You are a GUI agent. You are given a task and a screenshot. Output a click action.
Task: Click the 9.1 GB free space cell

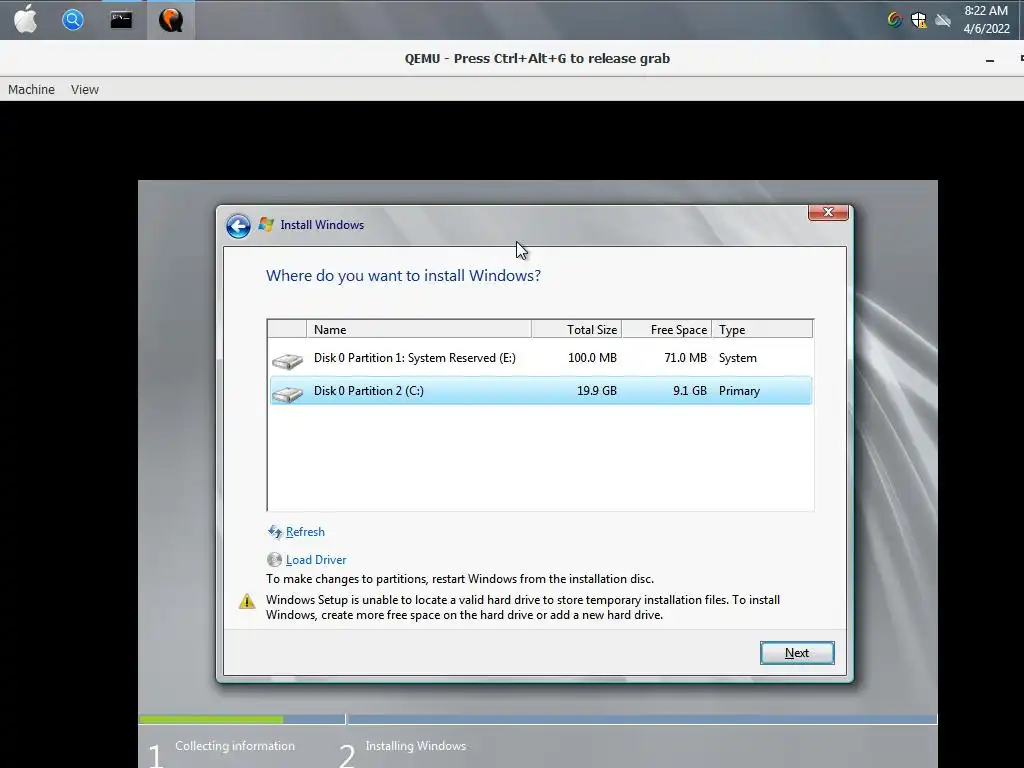click(x=690, y=391)
